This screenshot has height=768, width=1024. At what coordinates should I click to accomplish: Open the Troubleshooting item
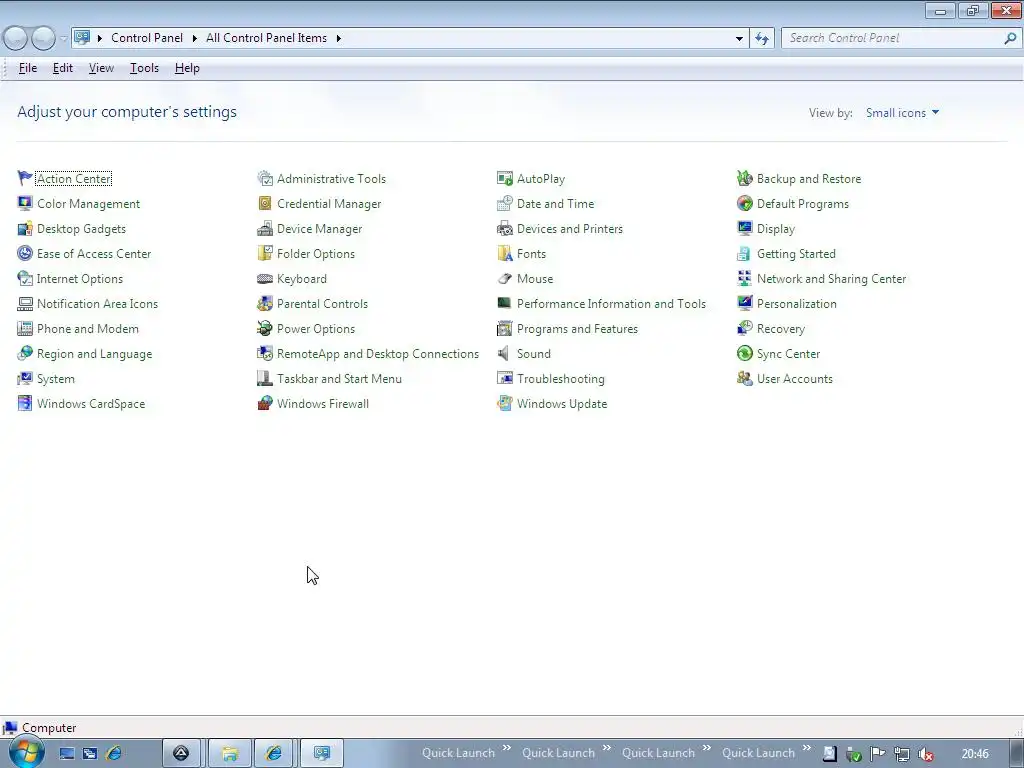pos(560,379)
